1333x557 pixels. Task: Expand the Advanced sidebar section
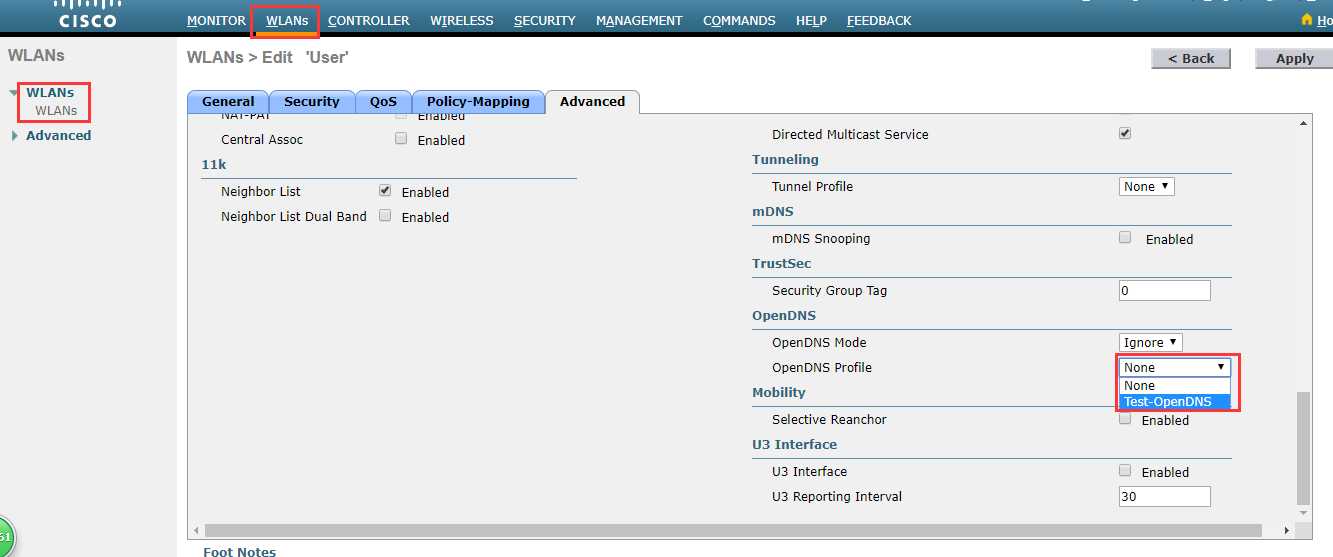[x=14, y=136]
